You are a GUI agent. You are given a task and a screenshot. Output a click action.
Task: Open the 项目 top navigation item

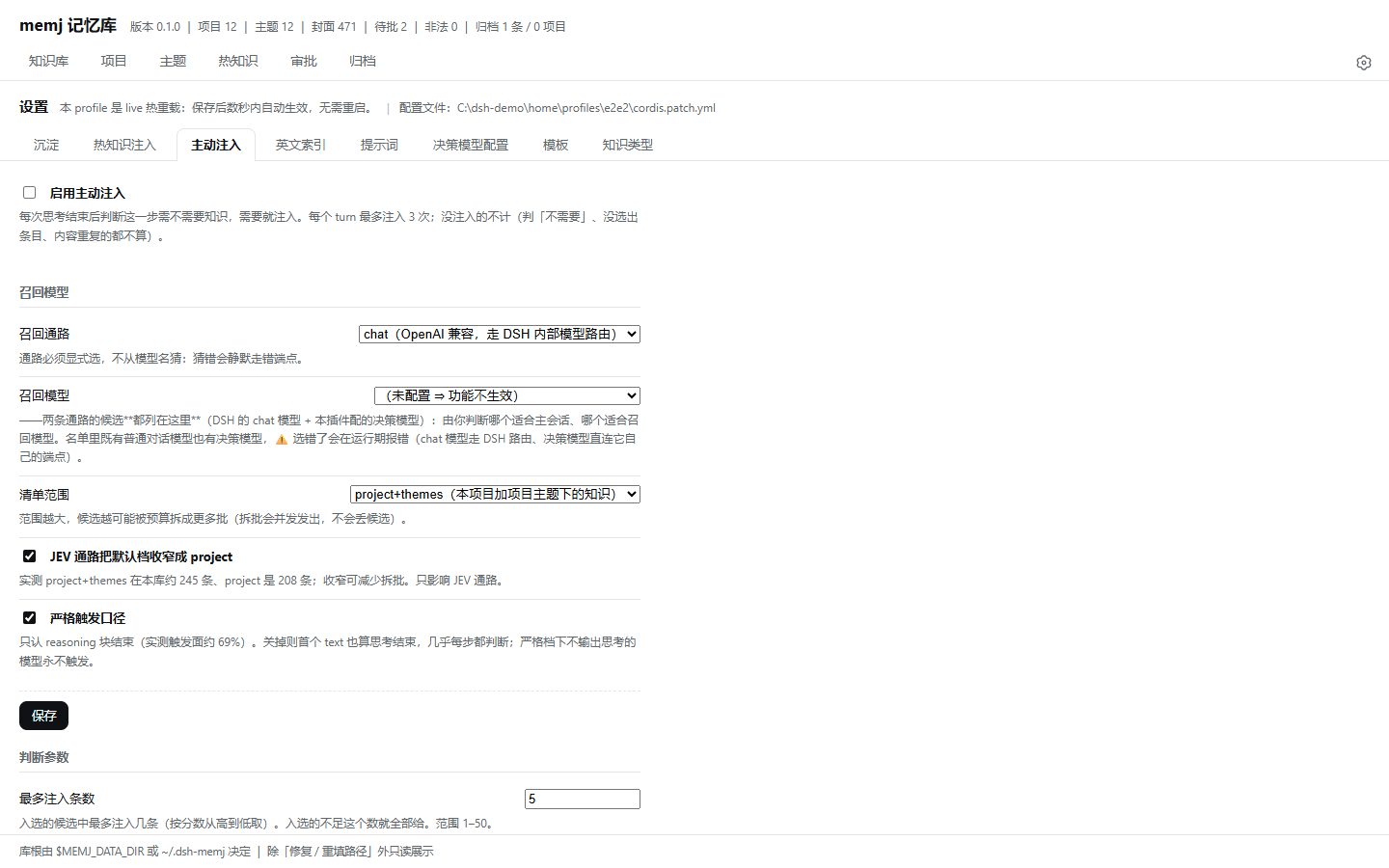click(x=114, y=61)
